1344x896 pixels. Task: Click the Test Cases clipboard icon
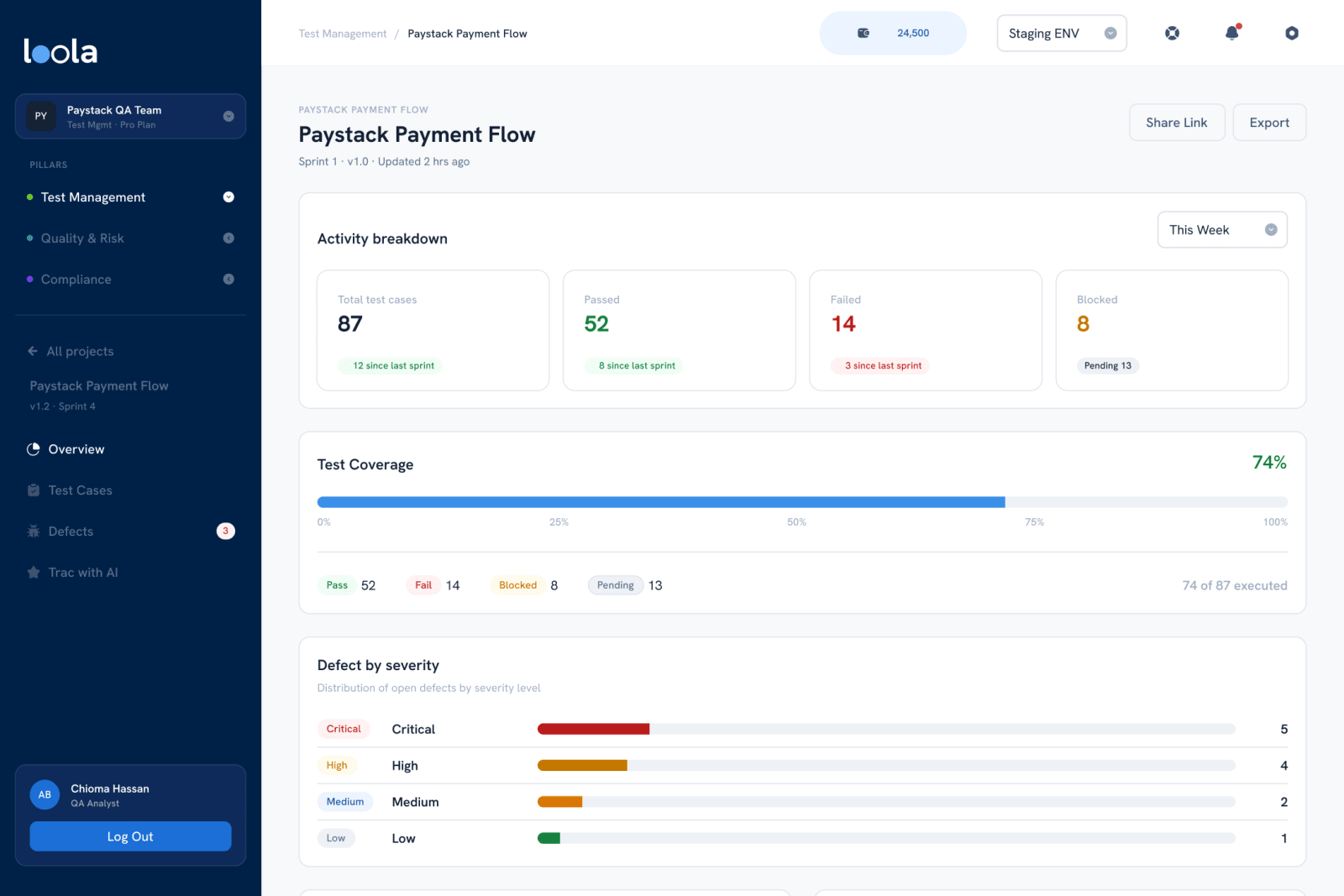pyautogui.click(x=34, y=490)
